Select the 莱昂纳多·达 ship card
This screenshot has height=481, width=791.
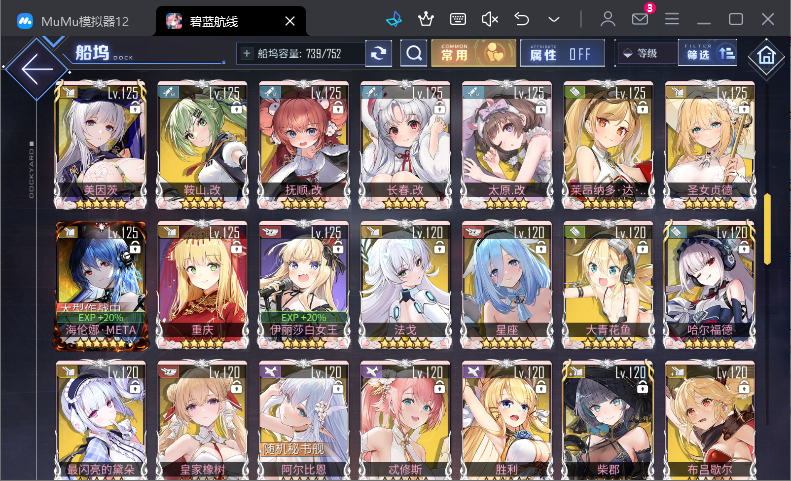(x=608, y=145)
